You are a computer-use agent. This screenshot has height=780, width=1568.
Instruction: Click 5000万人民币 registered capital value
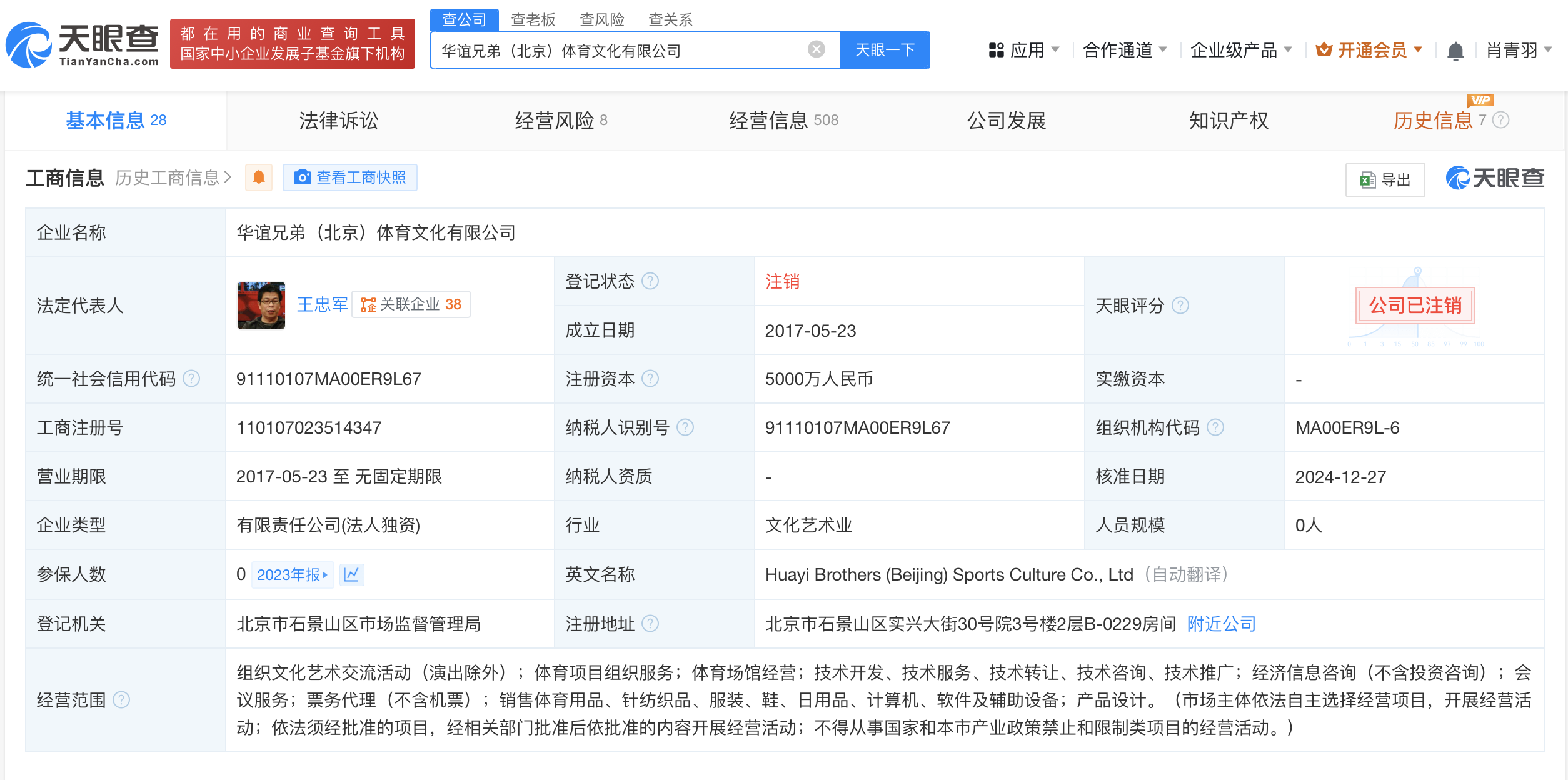click(x=819, y=379)
